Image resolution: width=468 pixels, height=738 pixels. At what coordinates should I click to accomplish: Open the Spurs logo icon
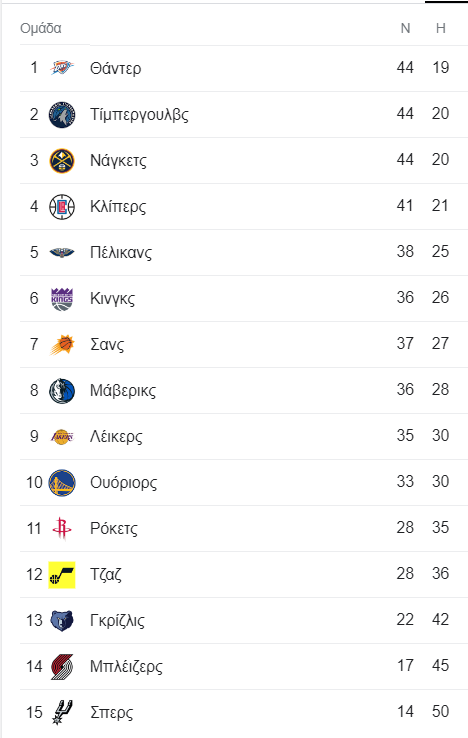coord(62,712)
